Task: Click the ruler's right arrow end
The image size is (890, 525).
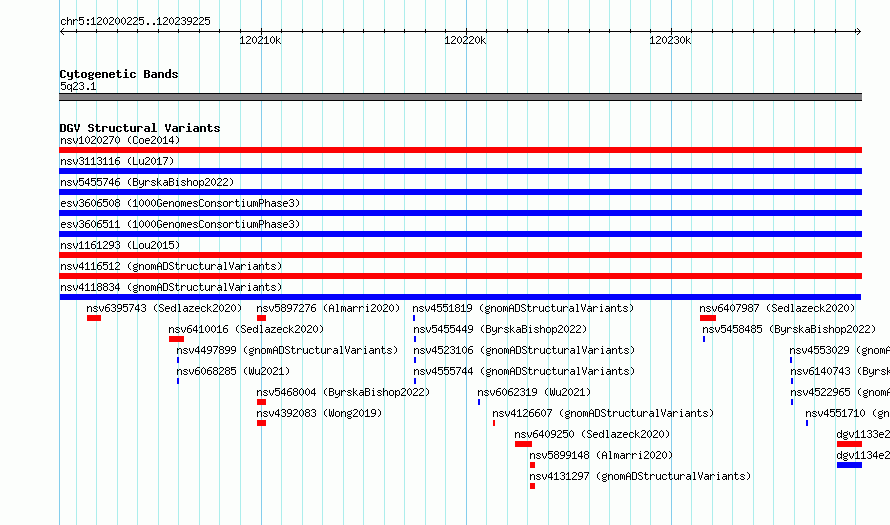Action: tap(858, 31)
